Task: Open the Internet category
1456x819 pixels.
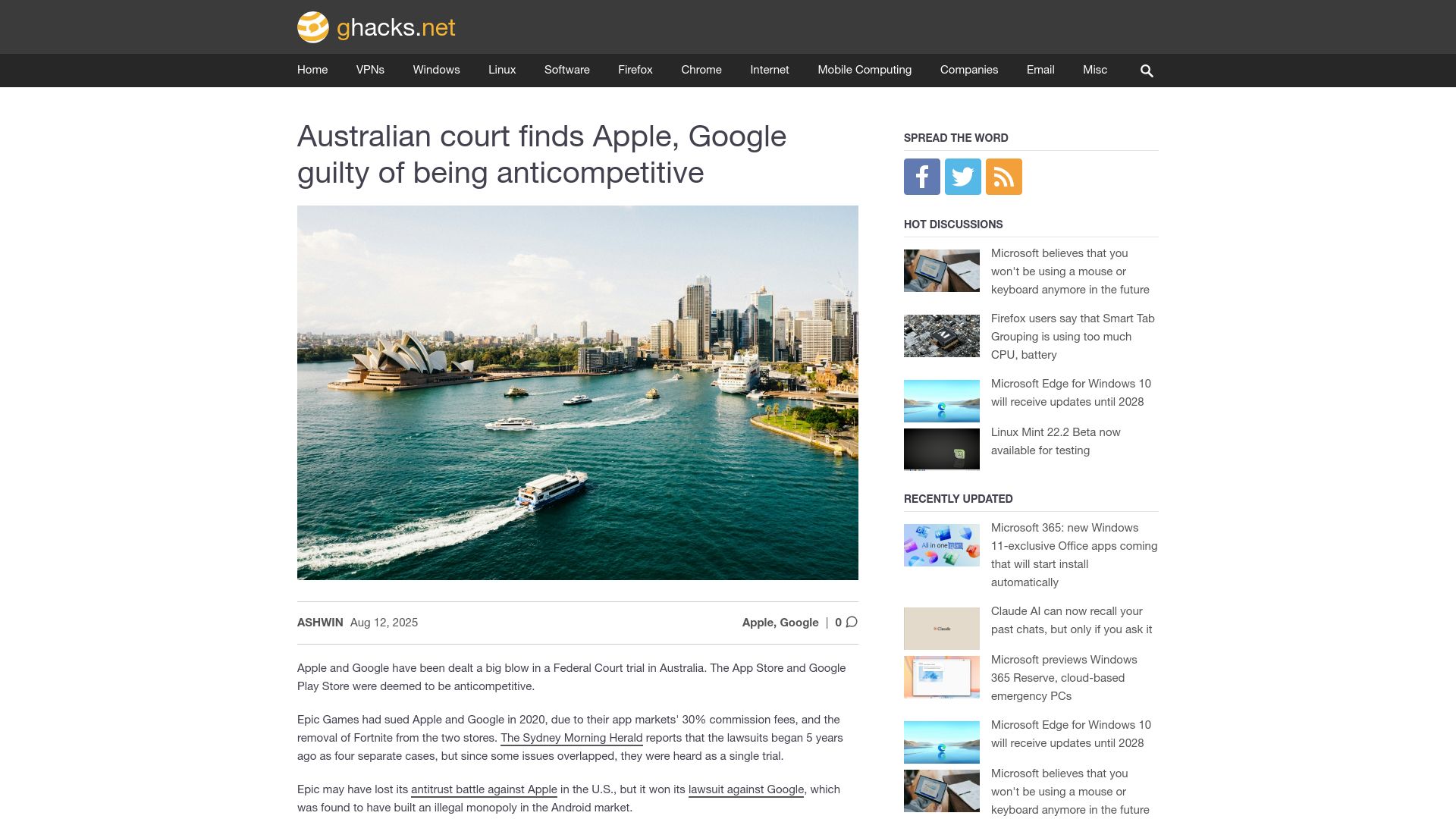Action: click(x=770, y=70)
